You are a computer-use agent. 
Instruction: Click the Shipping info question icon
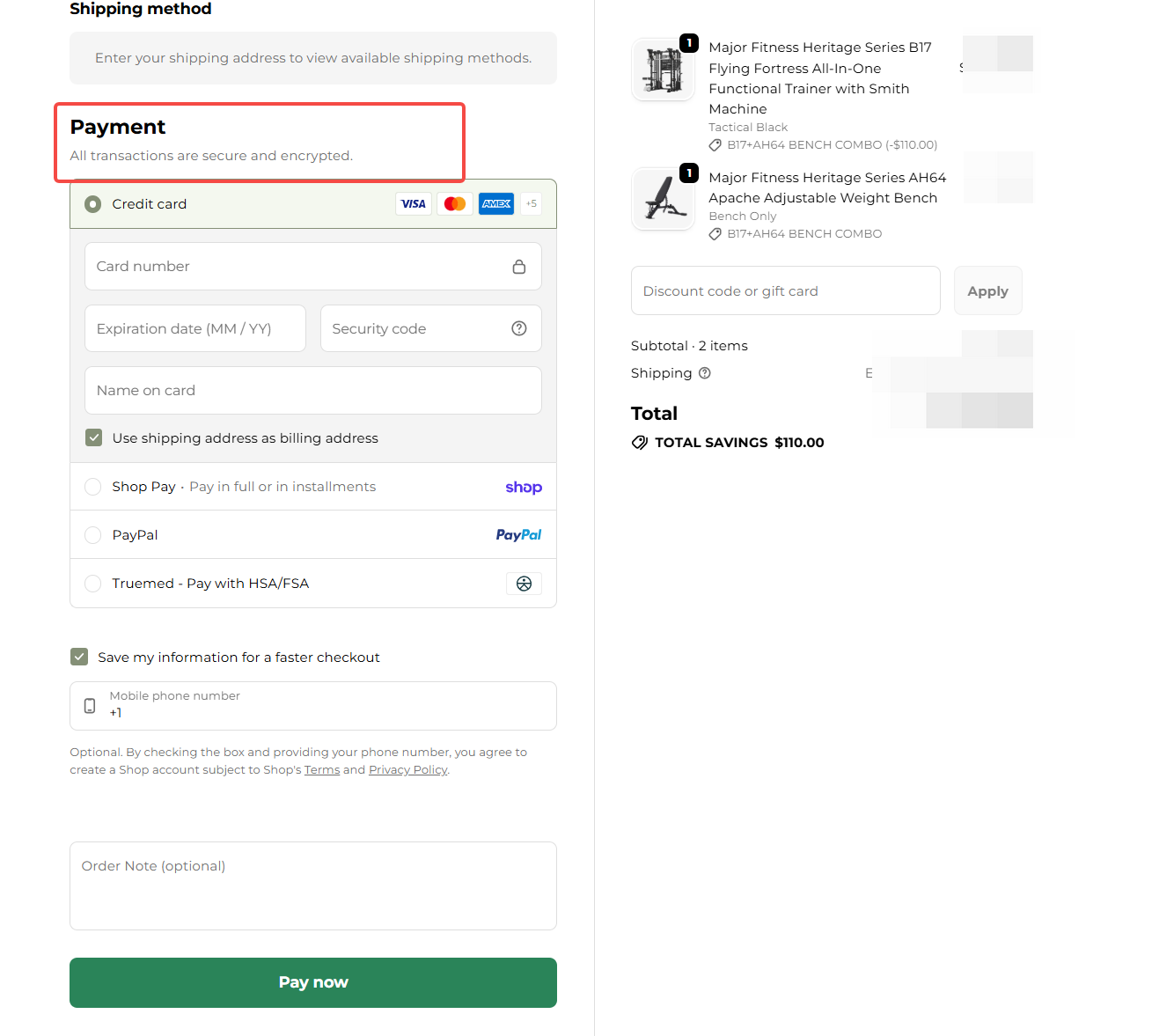point(705,373)
